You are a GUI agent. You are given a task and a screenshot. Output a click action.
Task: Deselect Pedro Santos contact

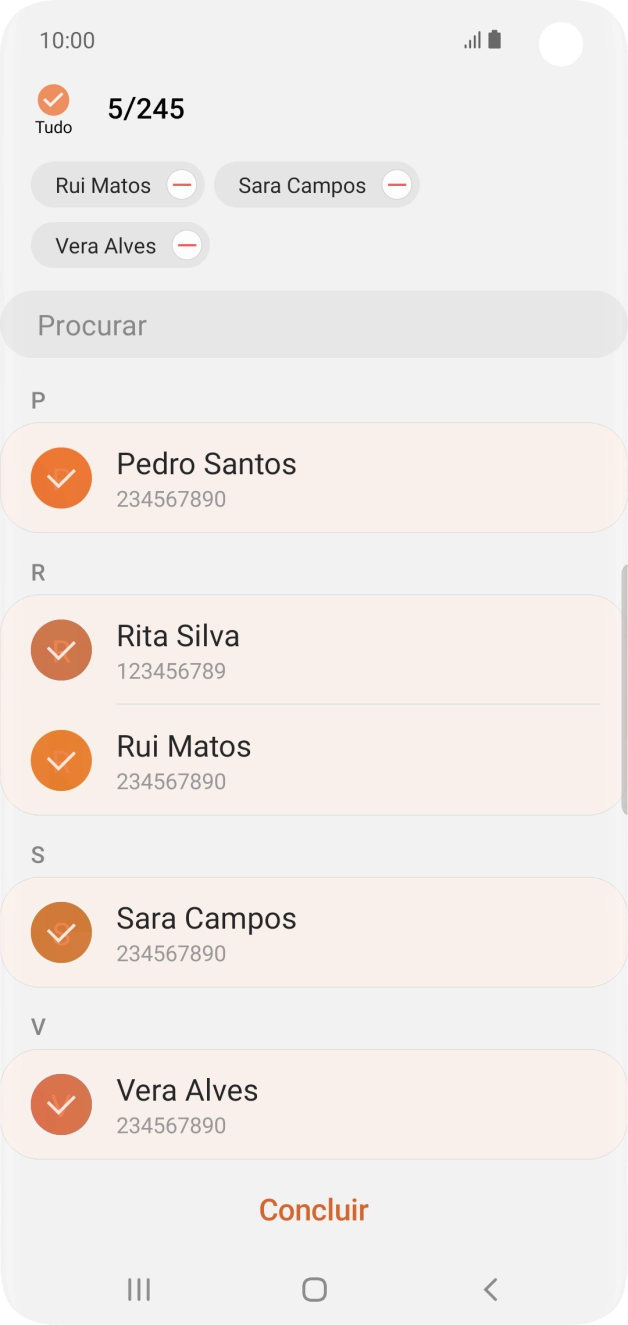(61, 478)
